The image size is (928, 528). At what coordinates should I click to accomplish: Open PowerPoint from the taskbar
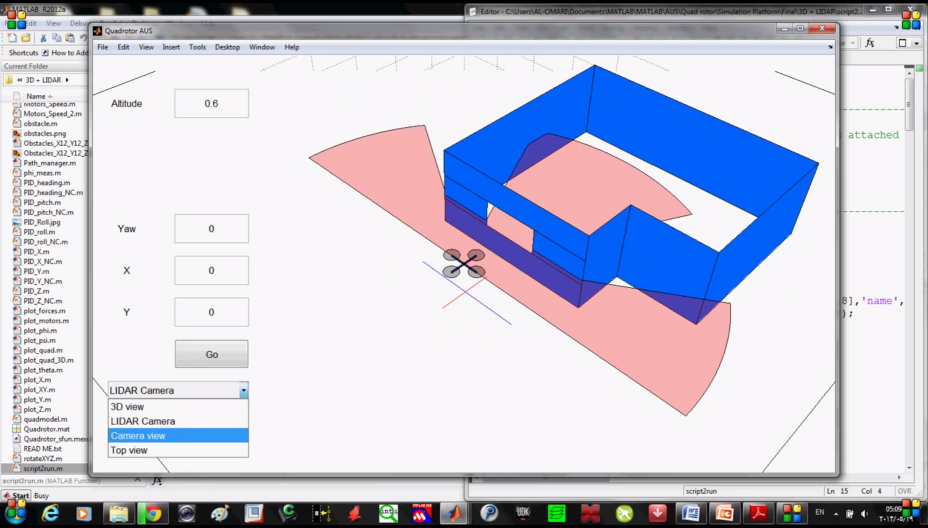click(x=725, y=513)
